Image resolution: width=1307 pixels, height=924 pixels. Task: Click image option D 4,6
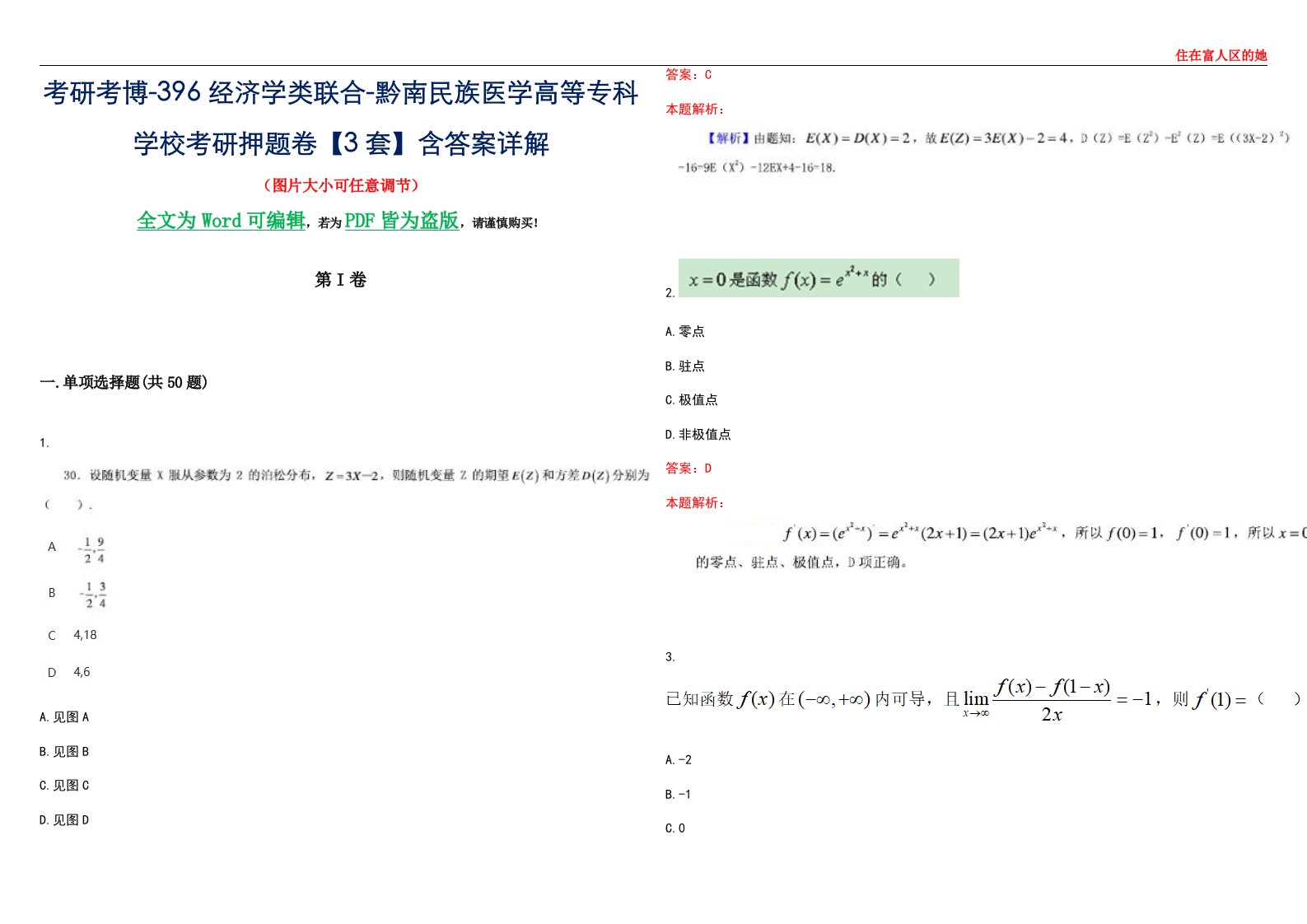click(69, 672)
